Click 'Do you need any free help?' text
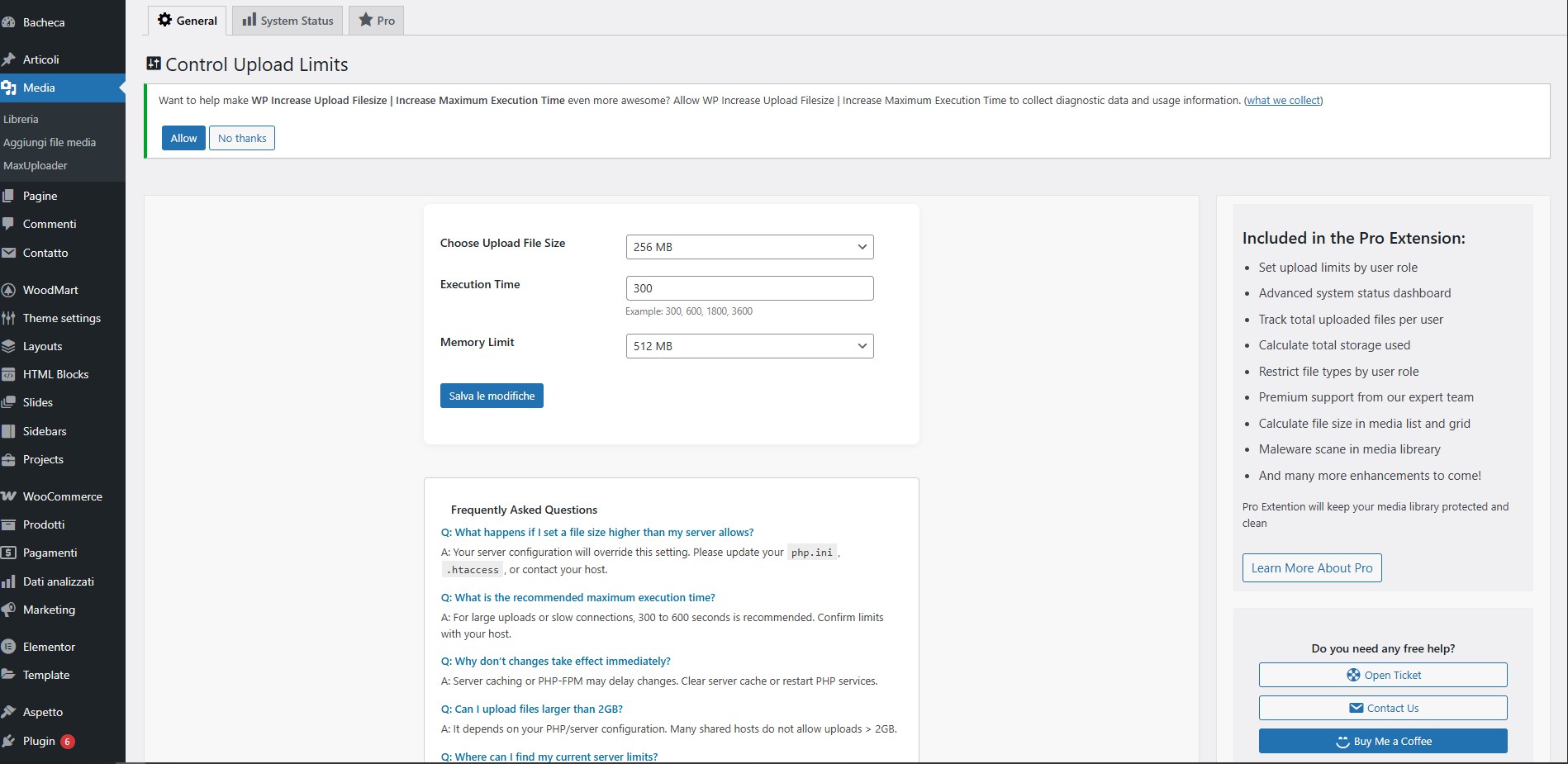Image resolution: width=1568 pixels, height=764 pixels. coord(1383,648)
